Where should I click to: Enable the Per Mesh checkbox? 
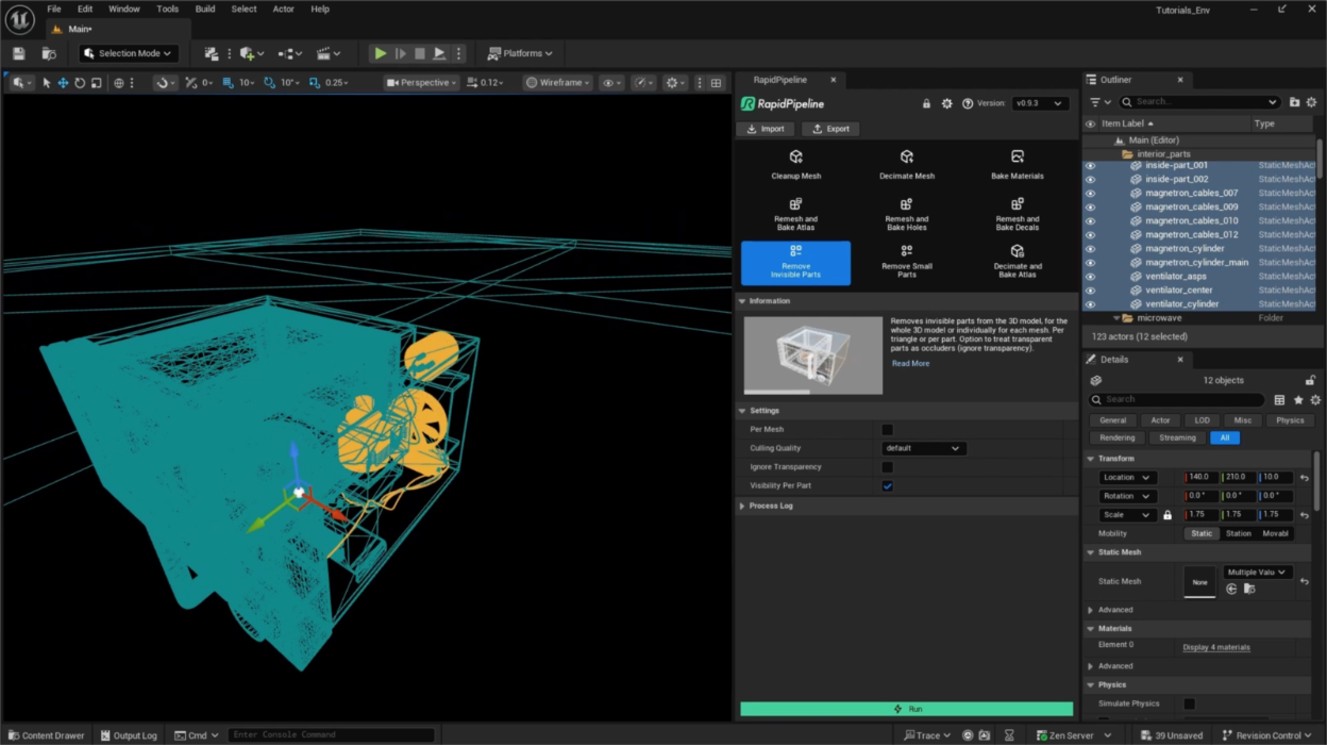(887, 429)
